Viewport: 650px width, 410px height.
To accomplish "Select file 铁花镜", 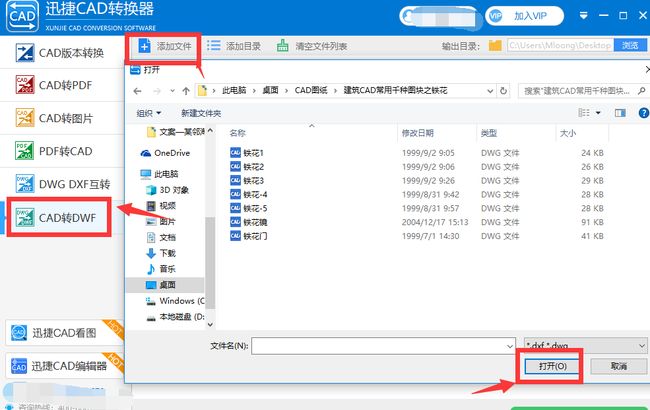I will pyautogui.click(x=249, y=222).
